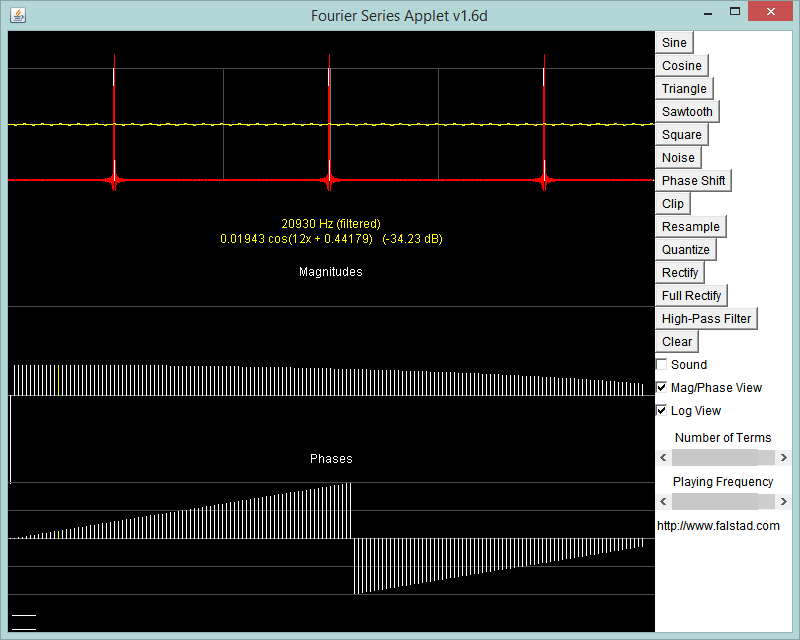Click the Java icon in title bar
800x640 pixels.
coord(18,15)
